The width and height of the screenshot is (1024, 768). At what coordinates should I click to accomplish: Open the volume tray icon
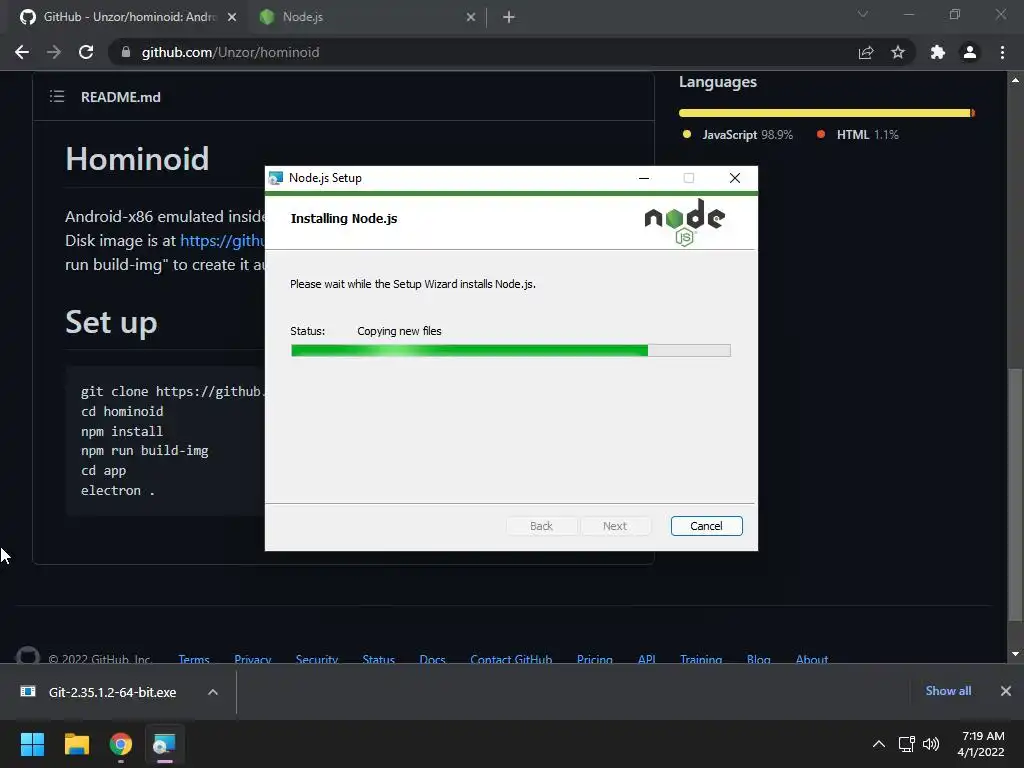click(x=931, y=744)
